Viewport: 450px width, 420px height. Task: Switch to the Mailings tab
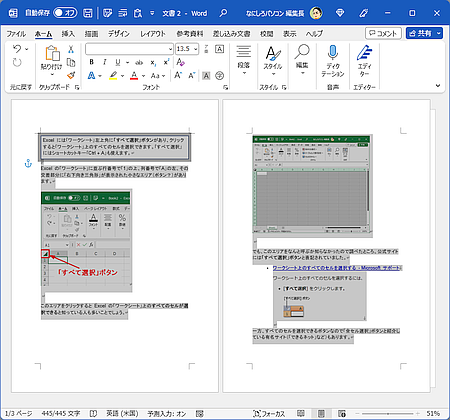(x=231, y=34)
